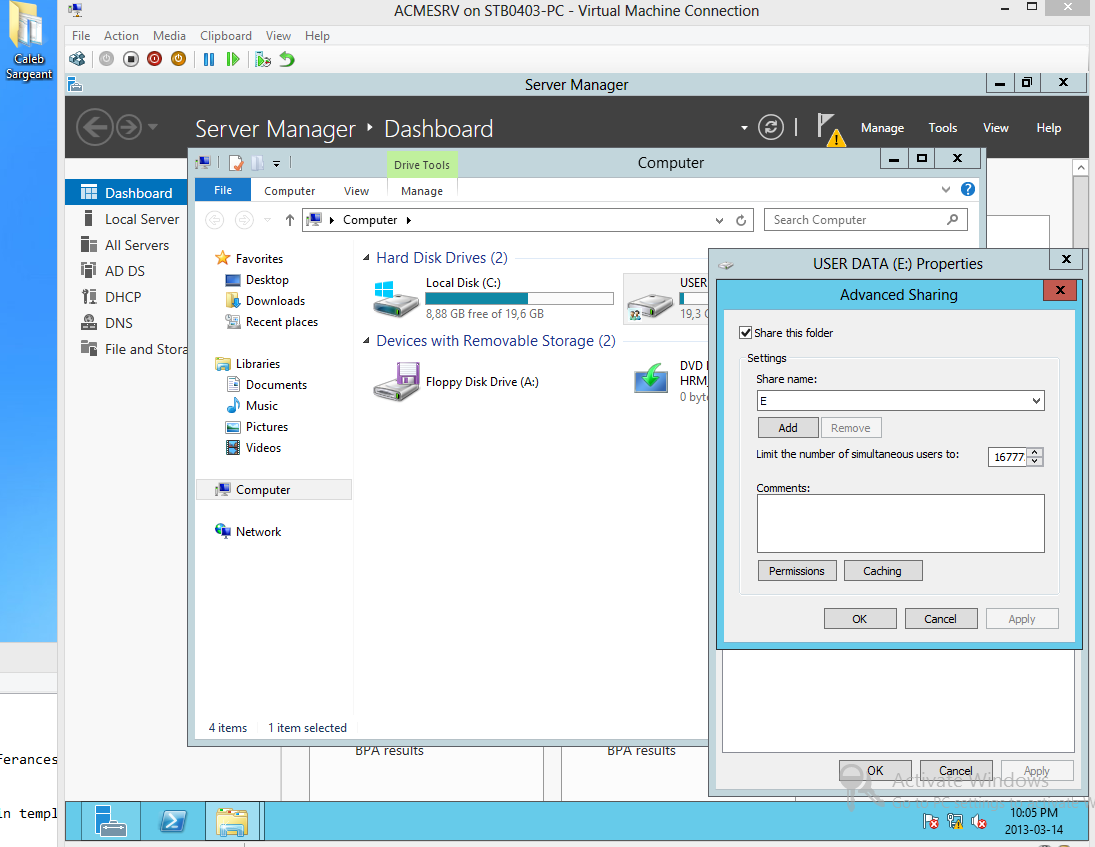The height and width of the screenshot is (847, 1095).
Task: Select the DVD drive icon
Action: click(x=650, y=378)
